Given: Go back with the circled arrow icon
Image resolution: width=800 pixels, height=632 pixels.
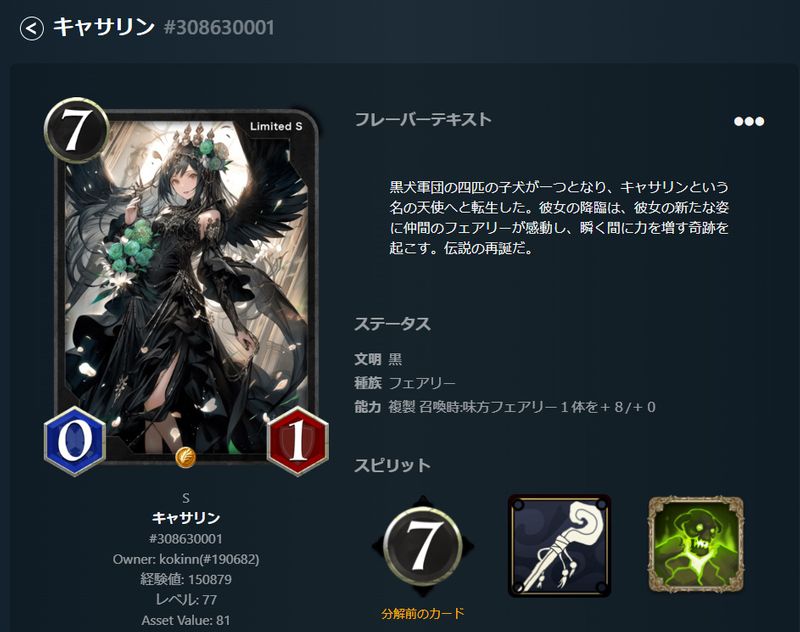Looking at the screenshot, I should 31,28.
